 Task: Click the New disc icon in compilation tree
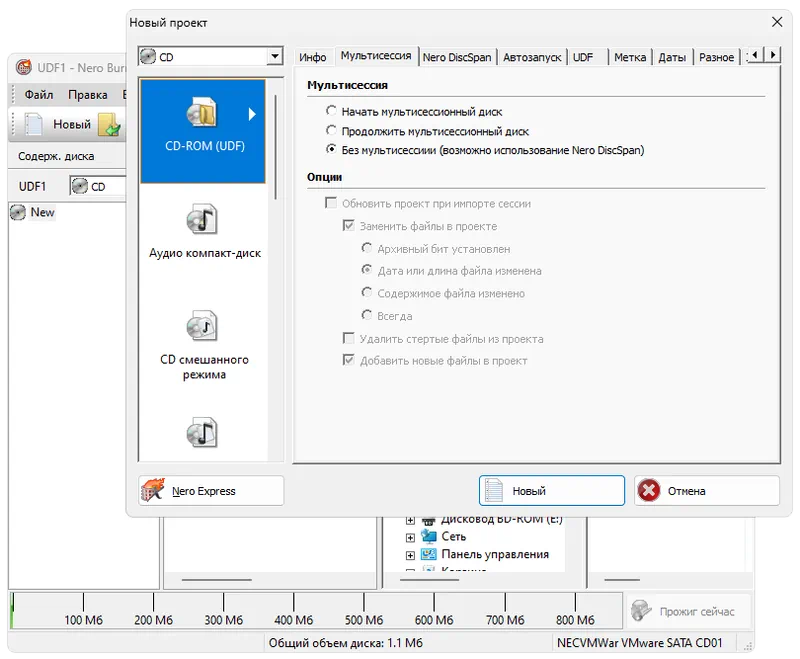(18, 212)
